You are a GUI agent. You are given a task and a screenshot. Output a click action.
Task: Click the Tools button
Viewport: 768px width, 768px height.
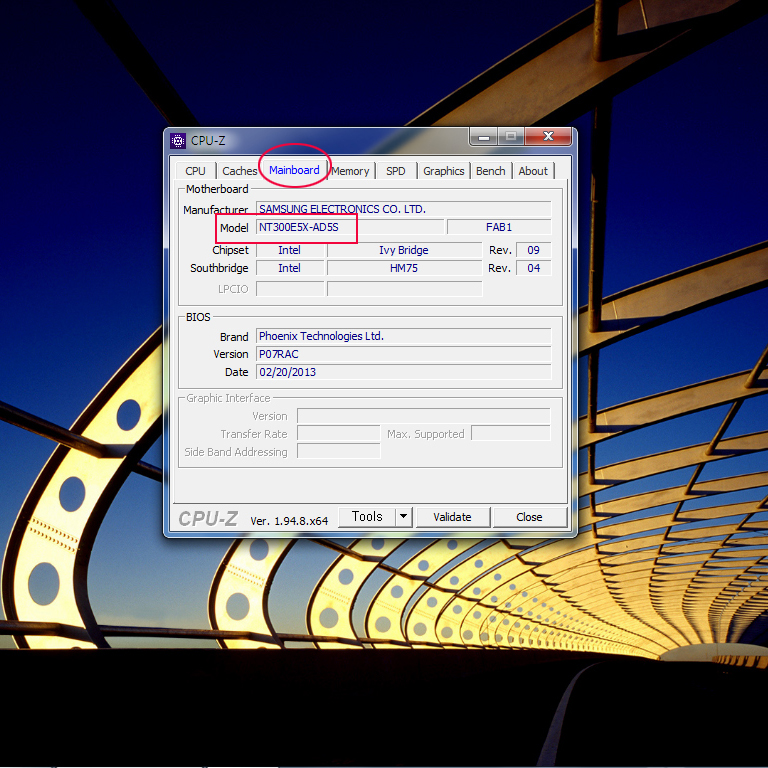coord(367,517)
